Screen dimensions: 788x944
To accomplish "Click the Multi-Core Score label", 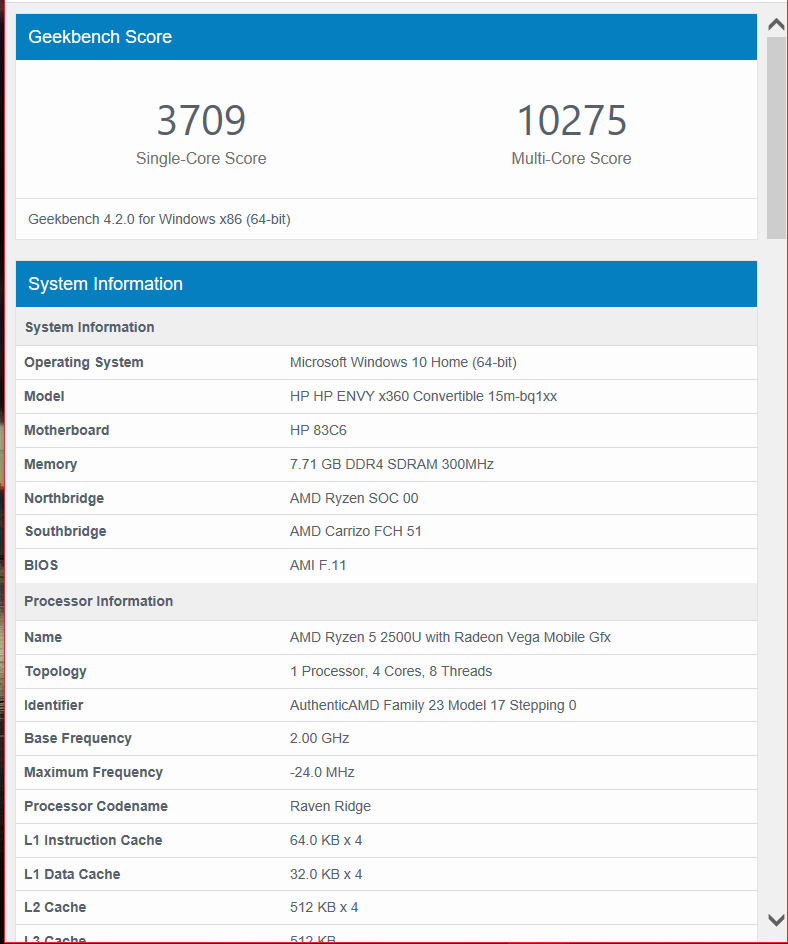I will point(571,158).
